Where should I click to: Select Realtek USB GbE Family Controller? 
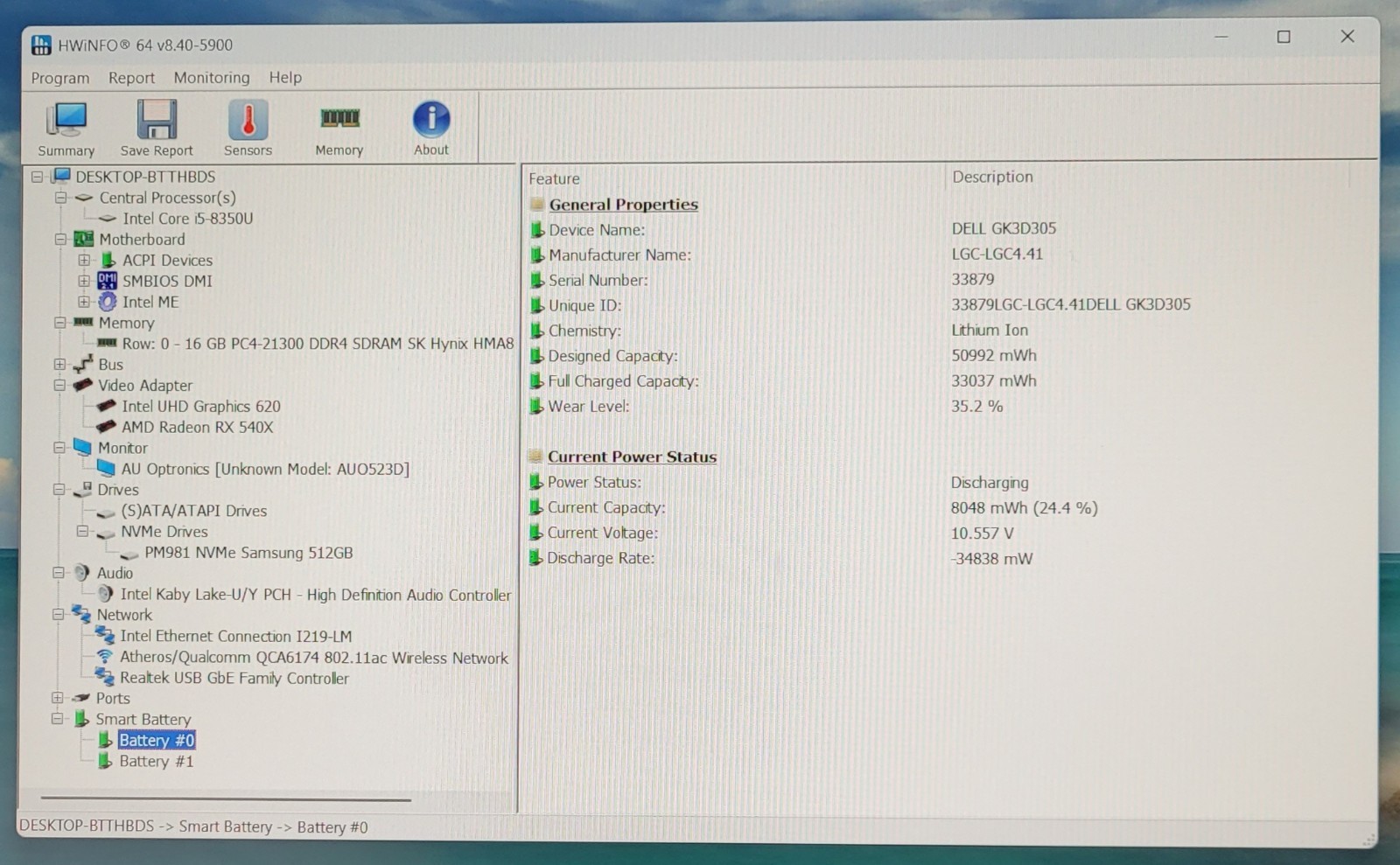pyautogui.click(x=234, y=678)
